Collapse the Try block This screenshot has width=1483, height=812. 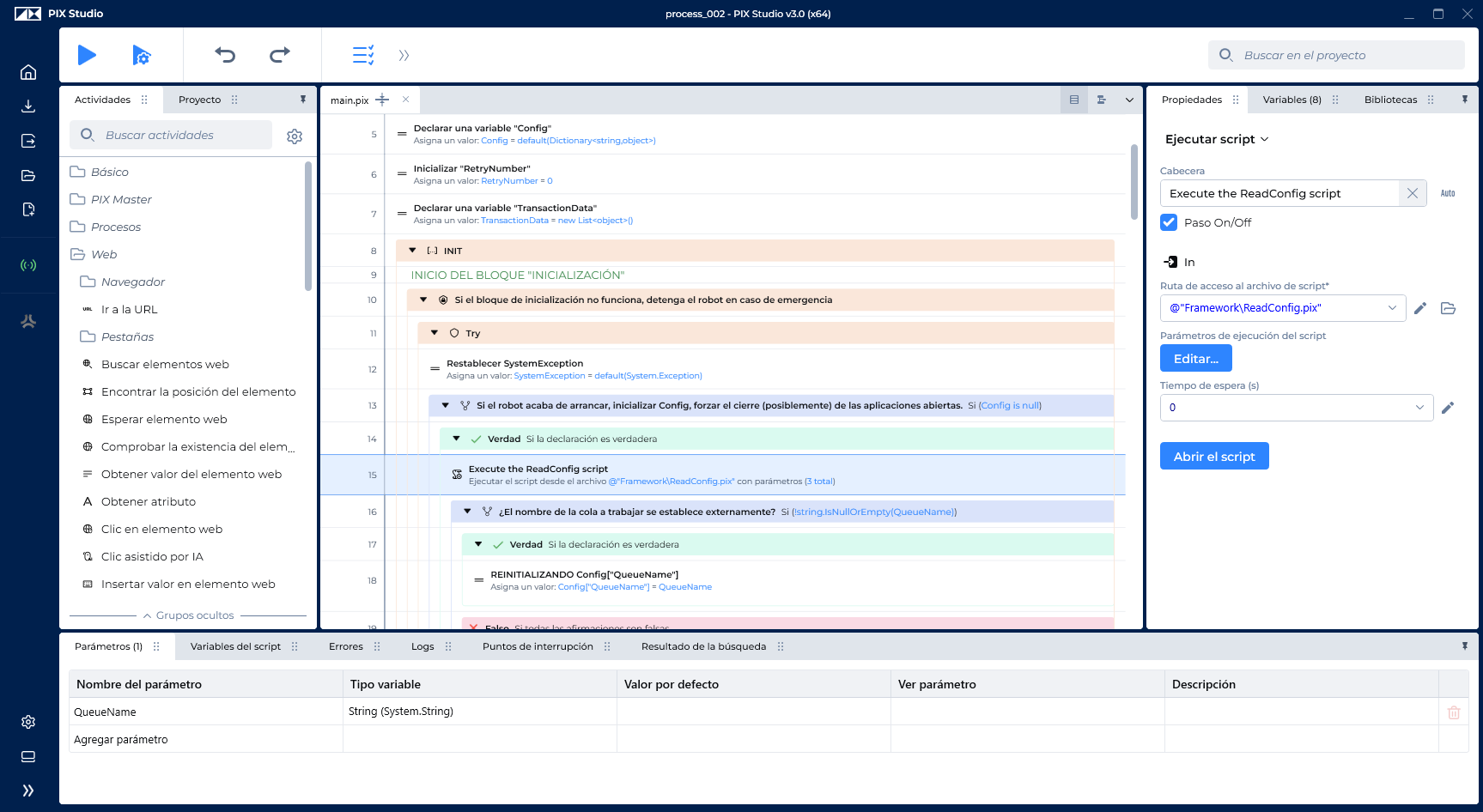(x=435, y=333)
